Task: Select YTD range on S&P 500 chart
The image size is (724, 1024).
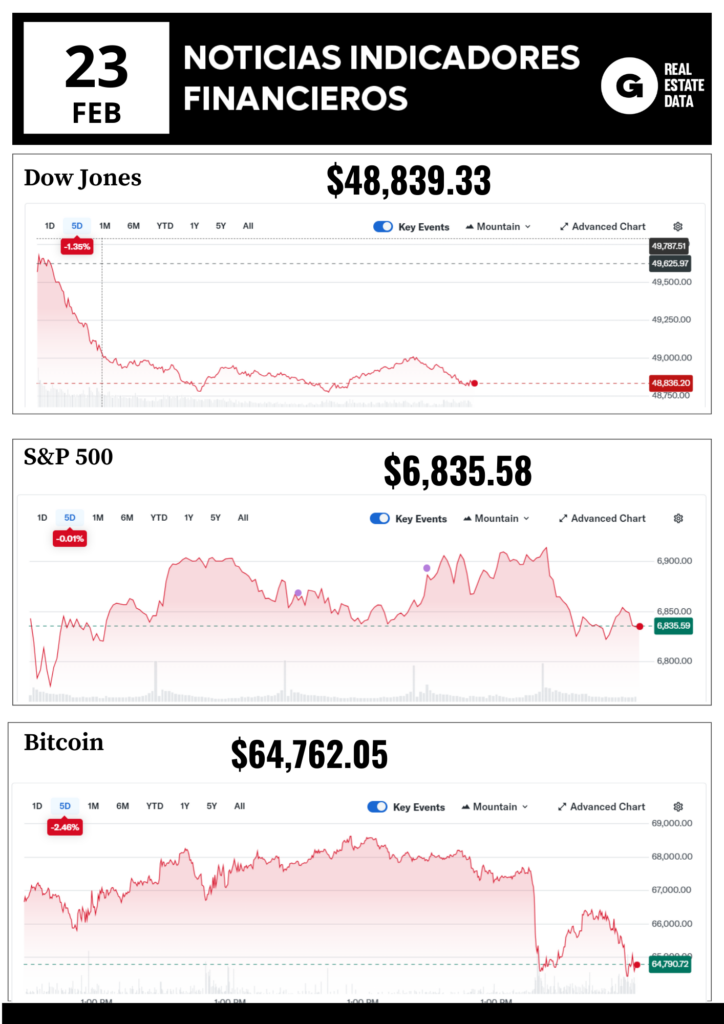Action: [158, 518]
